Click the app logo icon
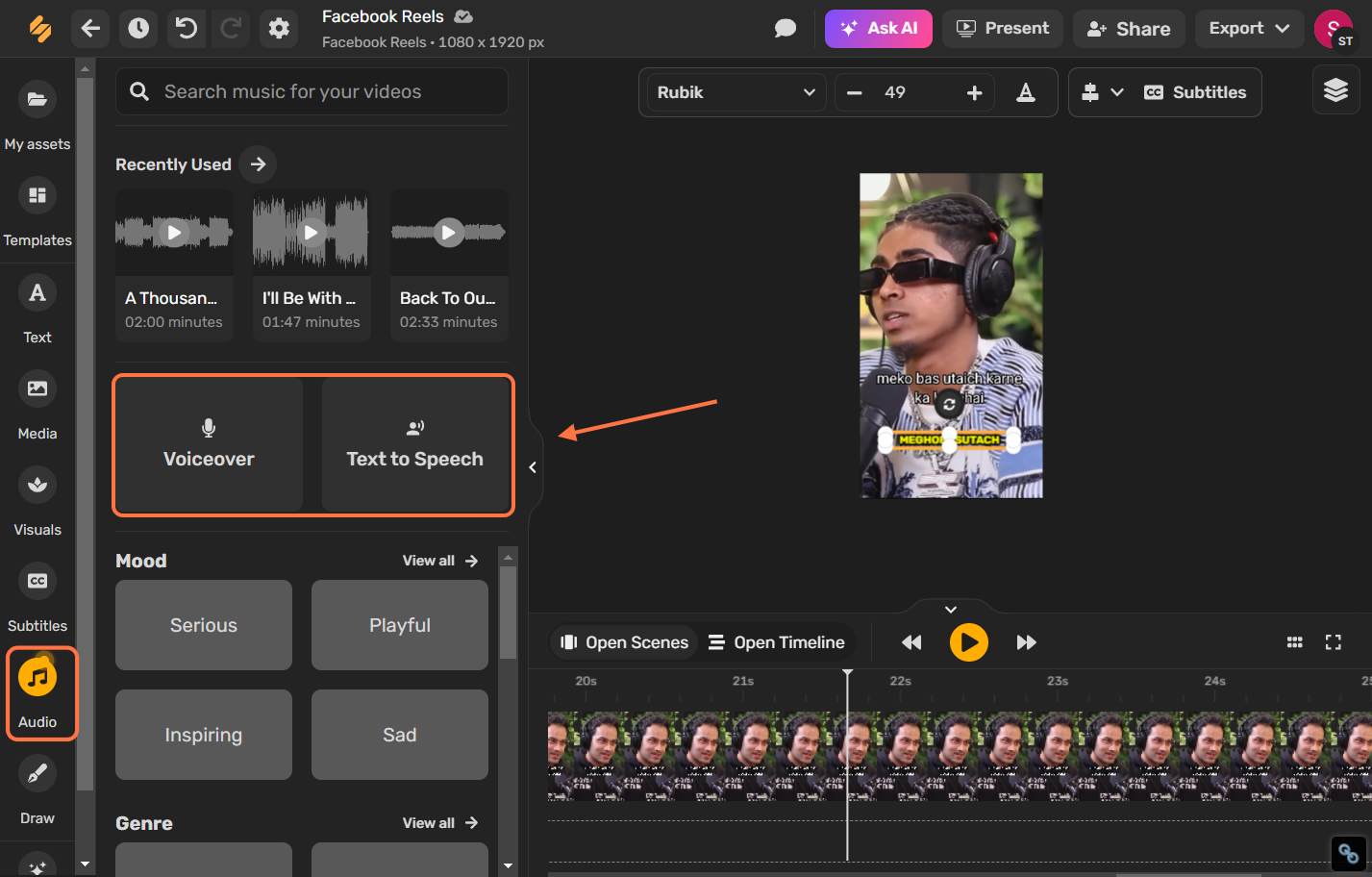The height and width of the screenshot is (877, 1372). (x=39, y=29)
